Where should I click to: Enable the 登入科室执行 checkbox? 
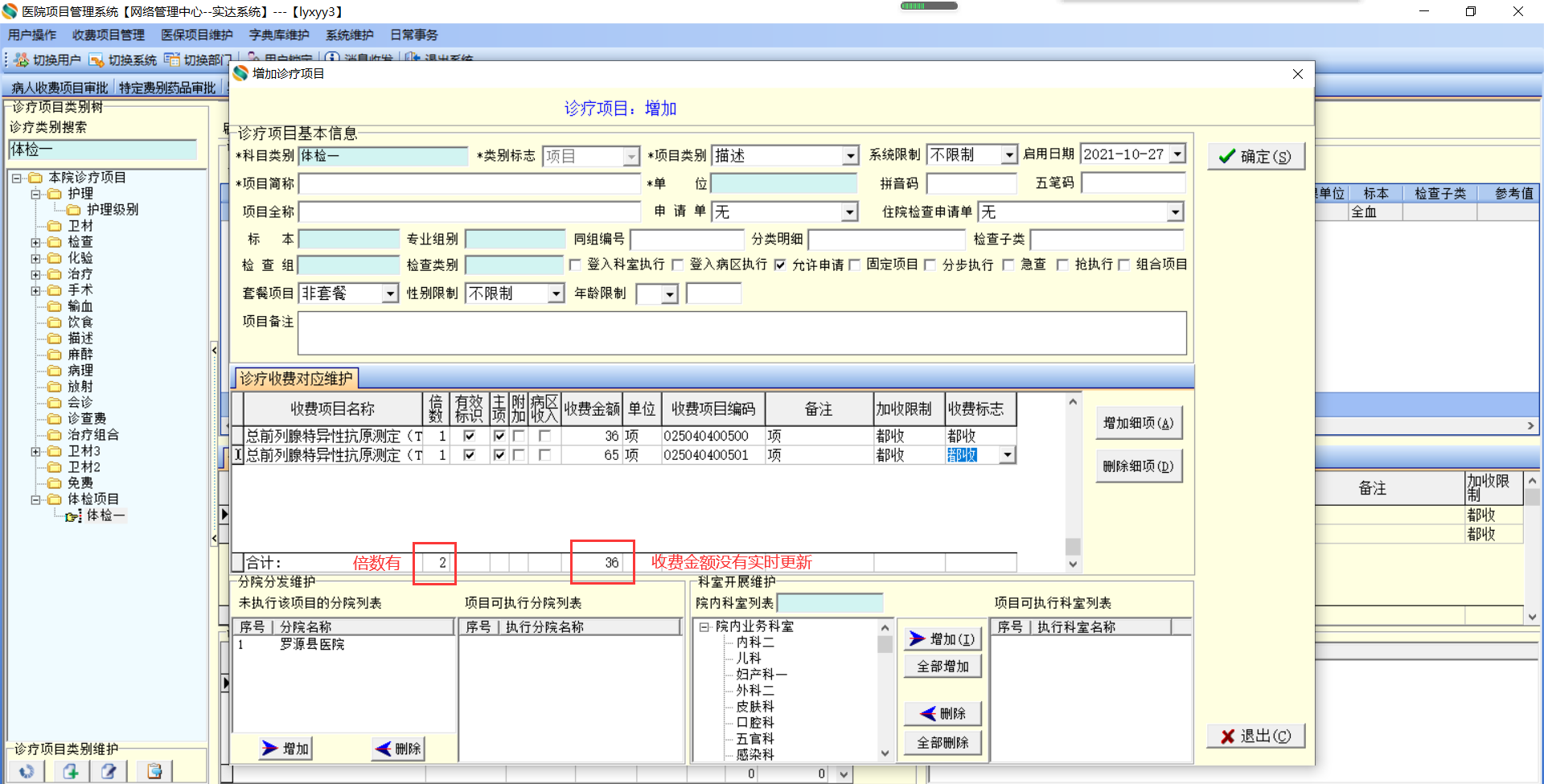[575, 265]
